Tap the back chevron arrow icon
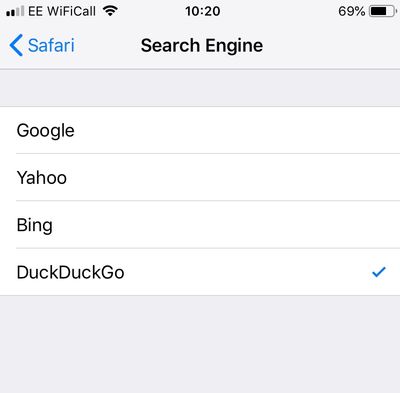This screenshot has width=400, height=393. (16, 45)
